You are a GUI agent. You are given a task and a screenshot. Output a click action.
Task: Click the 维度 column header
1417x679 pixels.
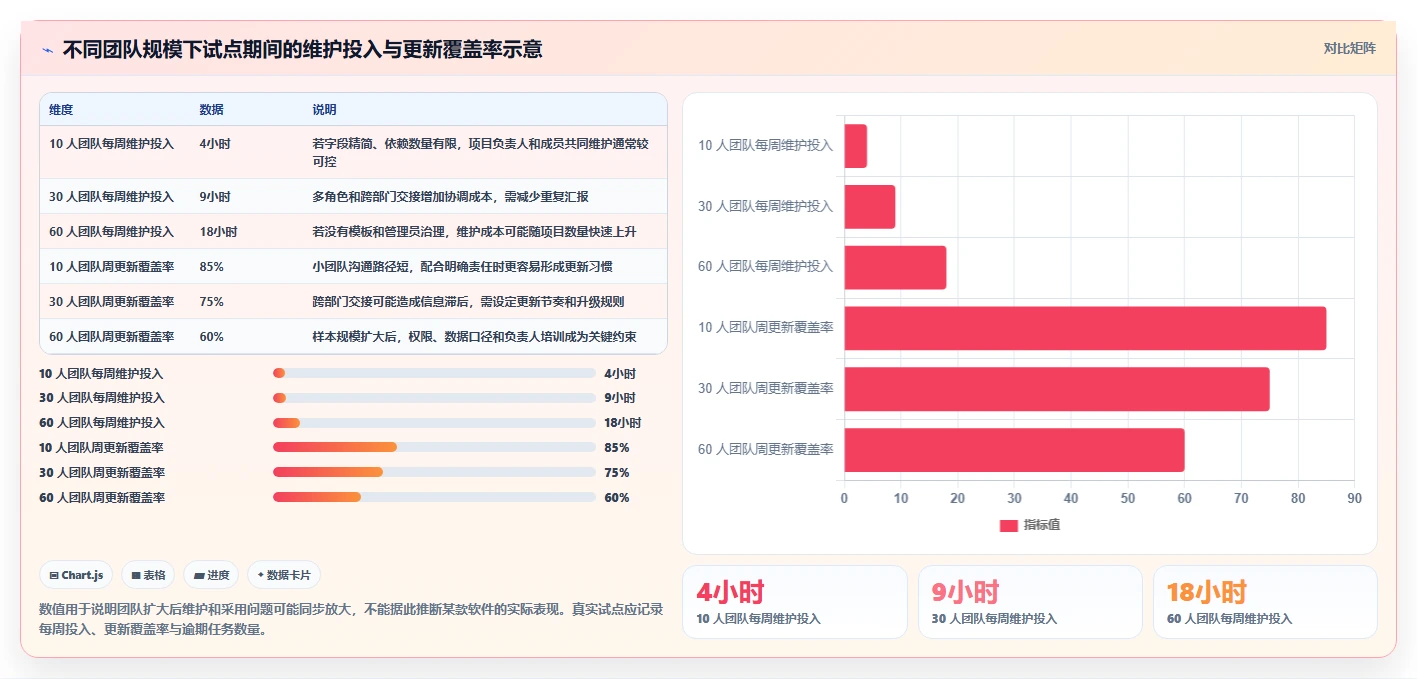coord(61,109)
